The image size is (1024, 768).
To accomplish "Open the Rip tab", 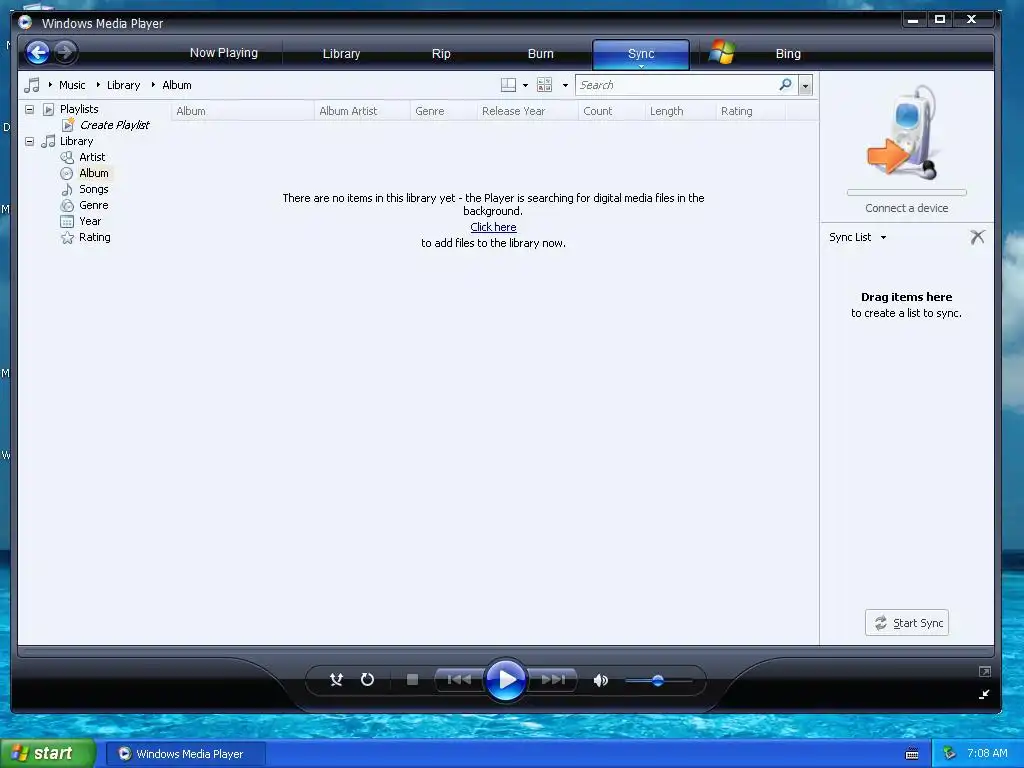I will (x=441, y=54).
